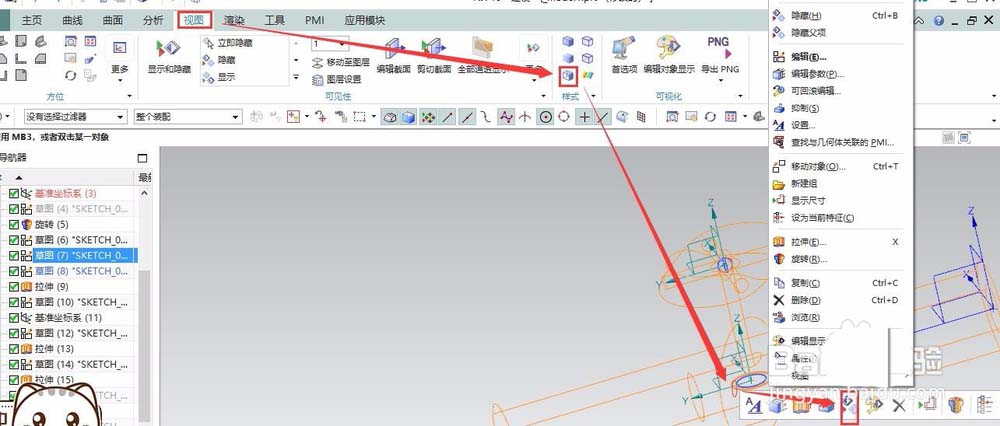Toggle the intersection snap plus icon
This screenshot has height=426, width=1000.
[x=584, y=117]
